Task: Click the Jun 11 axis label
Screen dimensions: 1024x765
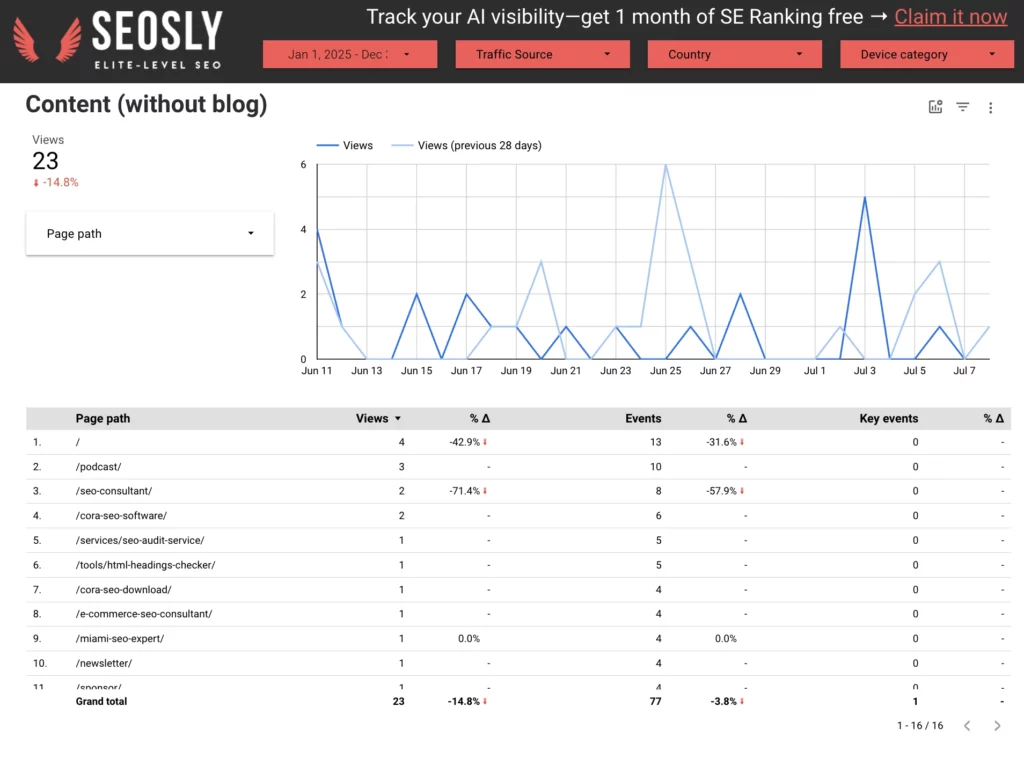Action: click(317, 370)
